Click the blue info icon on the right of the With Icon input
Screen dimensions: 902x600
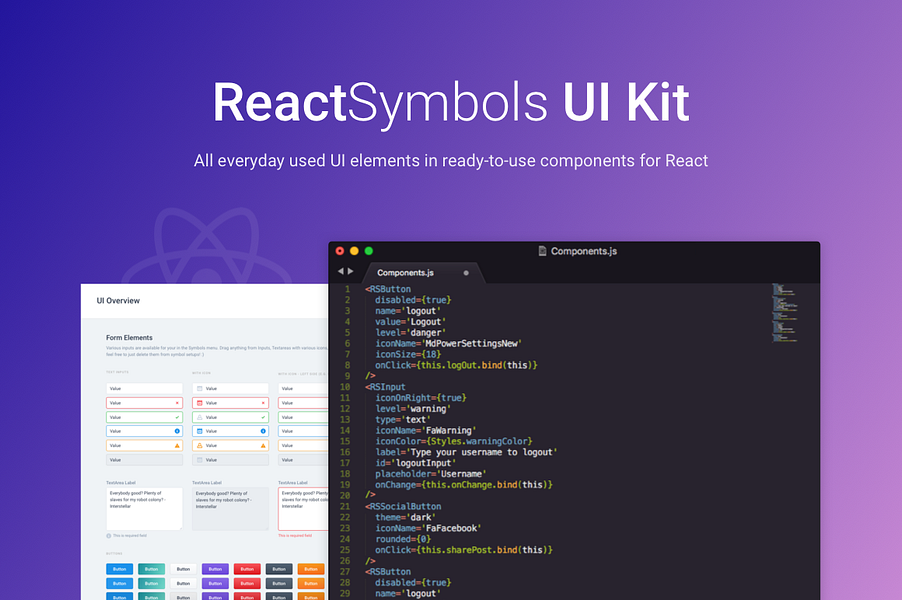(x=263, y=431)
